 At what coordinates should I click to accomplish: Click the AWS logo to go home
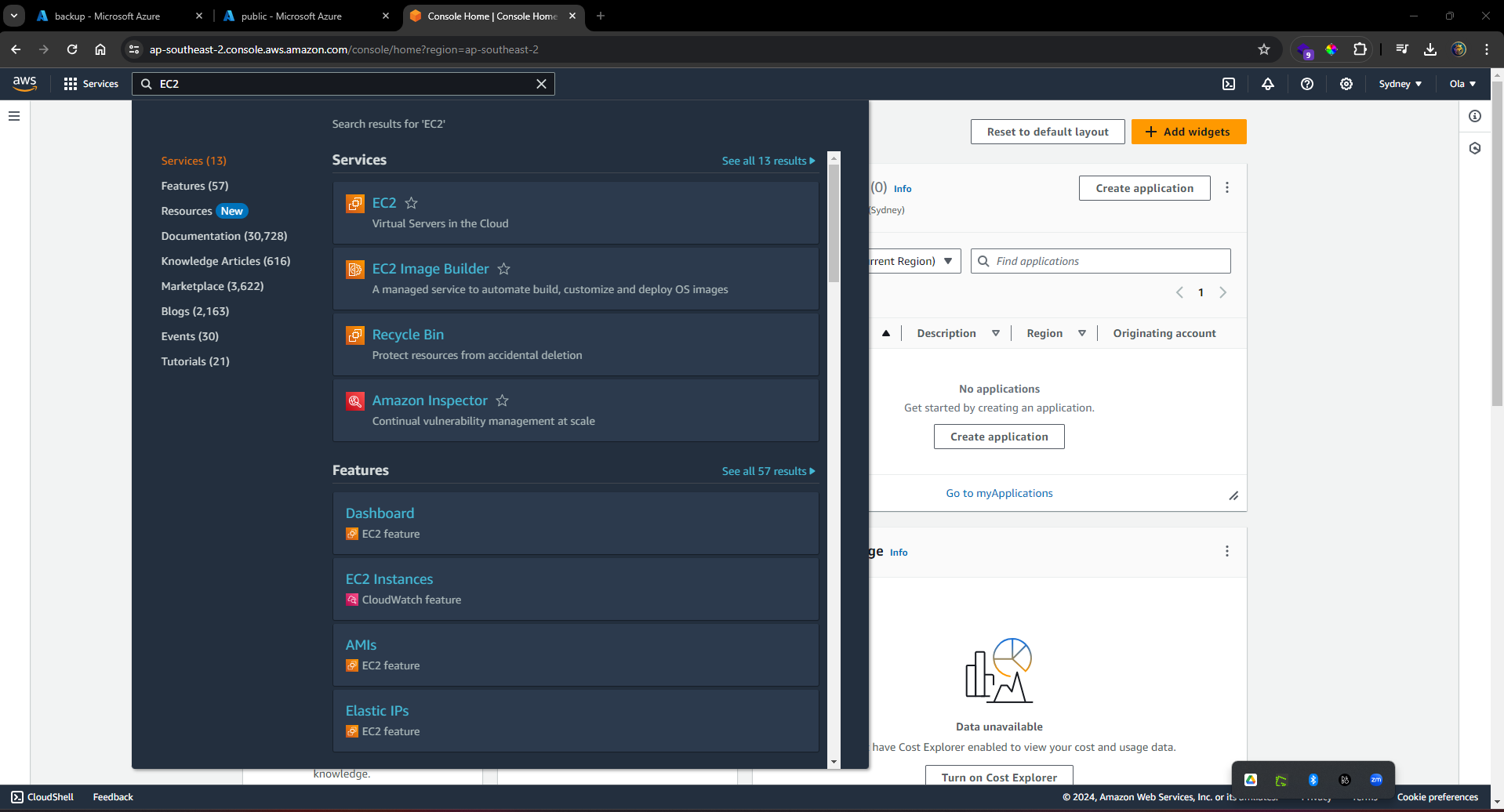pyautogui.click(x=24, y=83)
